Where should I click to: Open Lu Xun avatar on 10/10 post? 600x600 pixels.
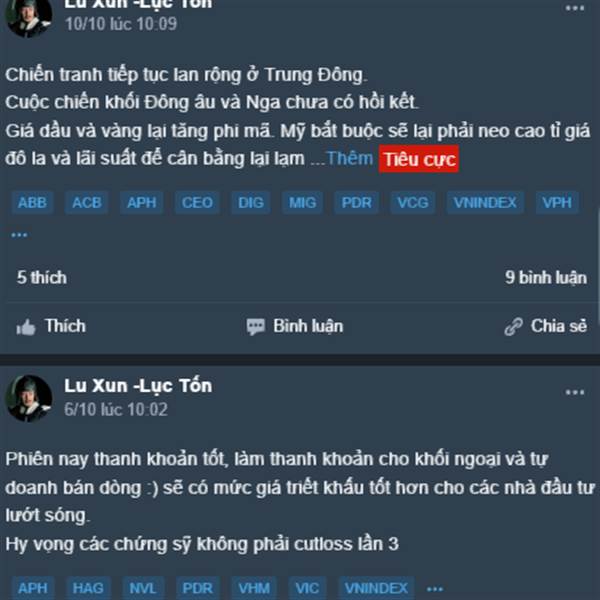(29, 17)
